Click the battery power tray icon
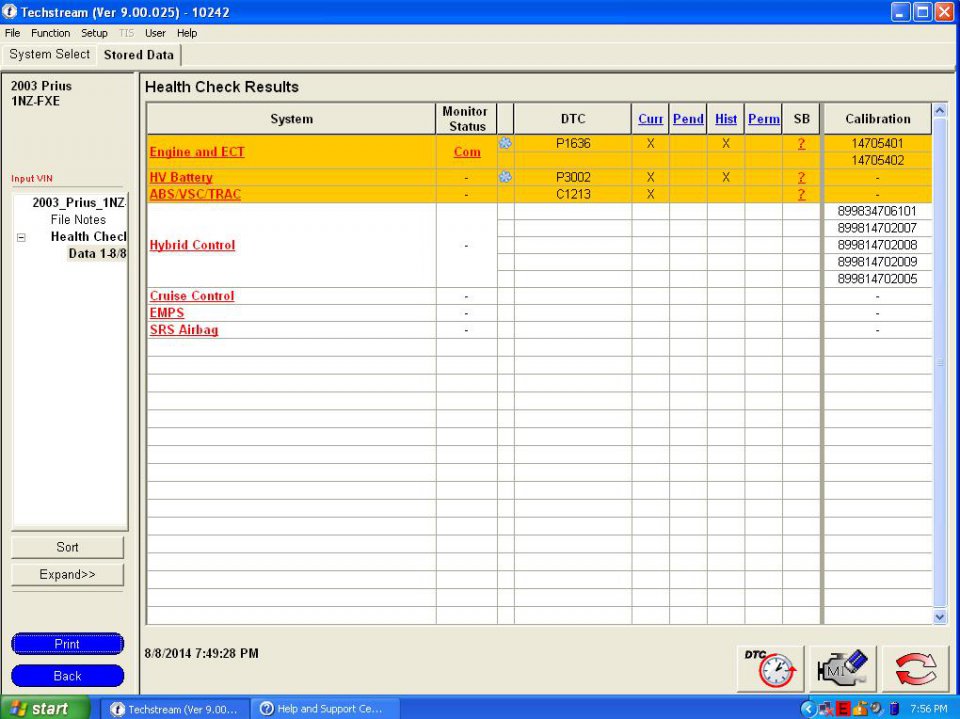Image resolution: width=960 pixels, height=719 pixels. coord(894,709)
